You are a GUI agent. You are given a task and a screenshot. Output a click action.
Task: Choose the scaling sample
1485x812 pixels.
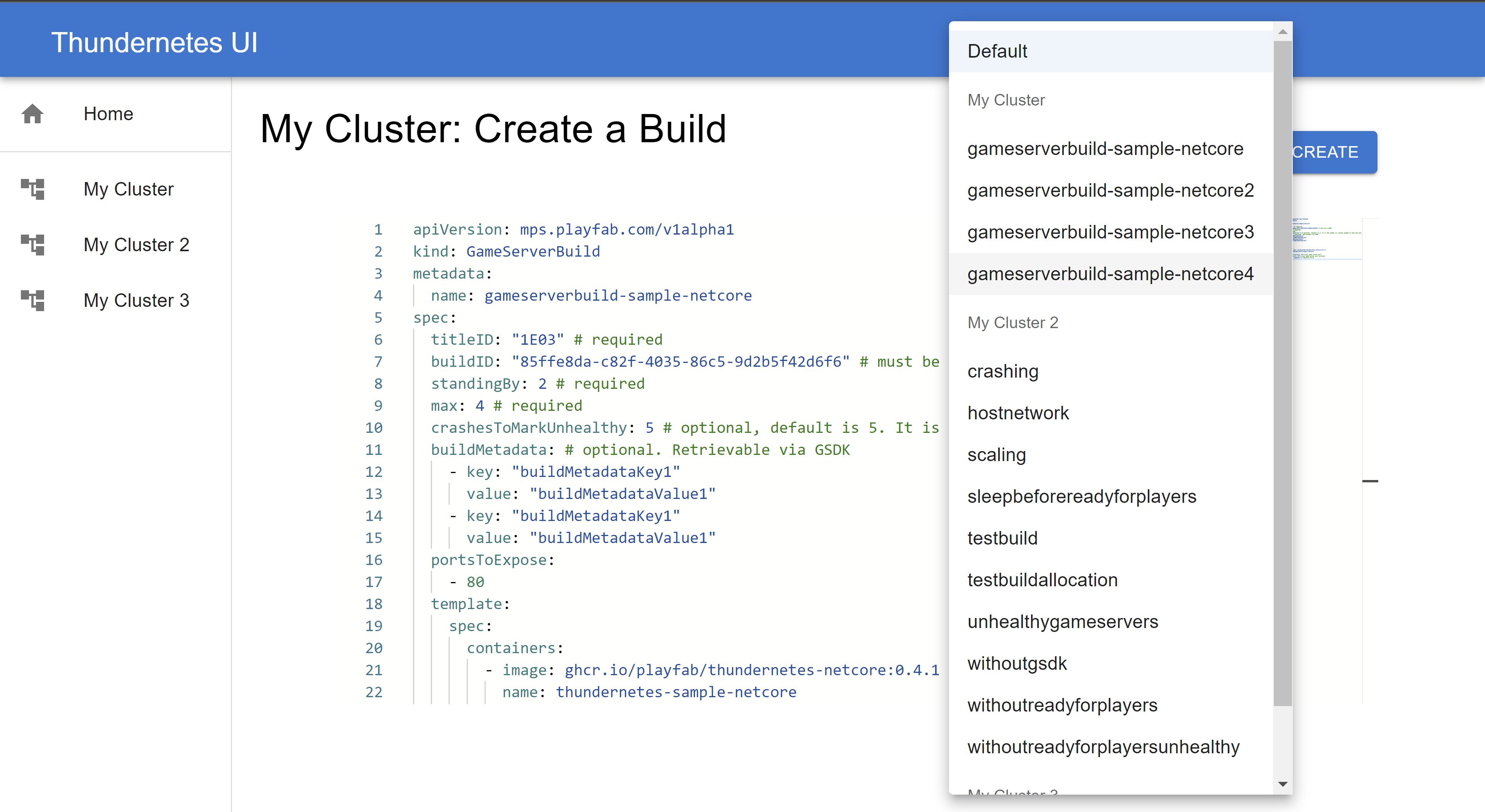tap(996, 455)
